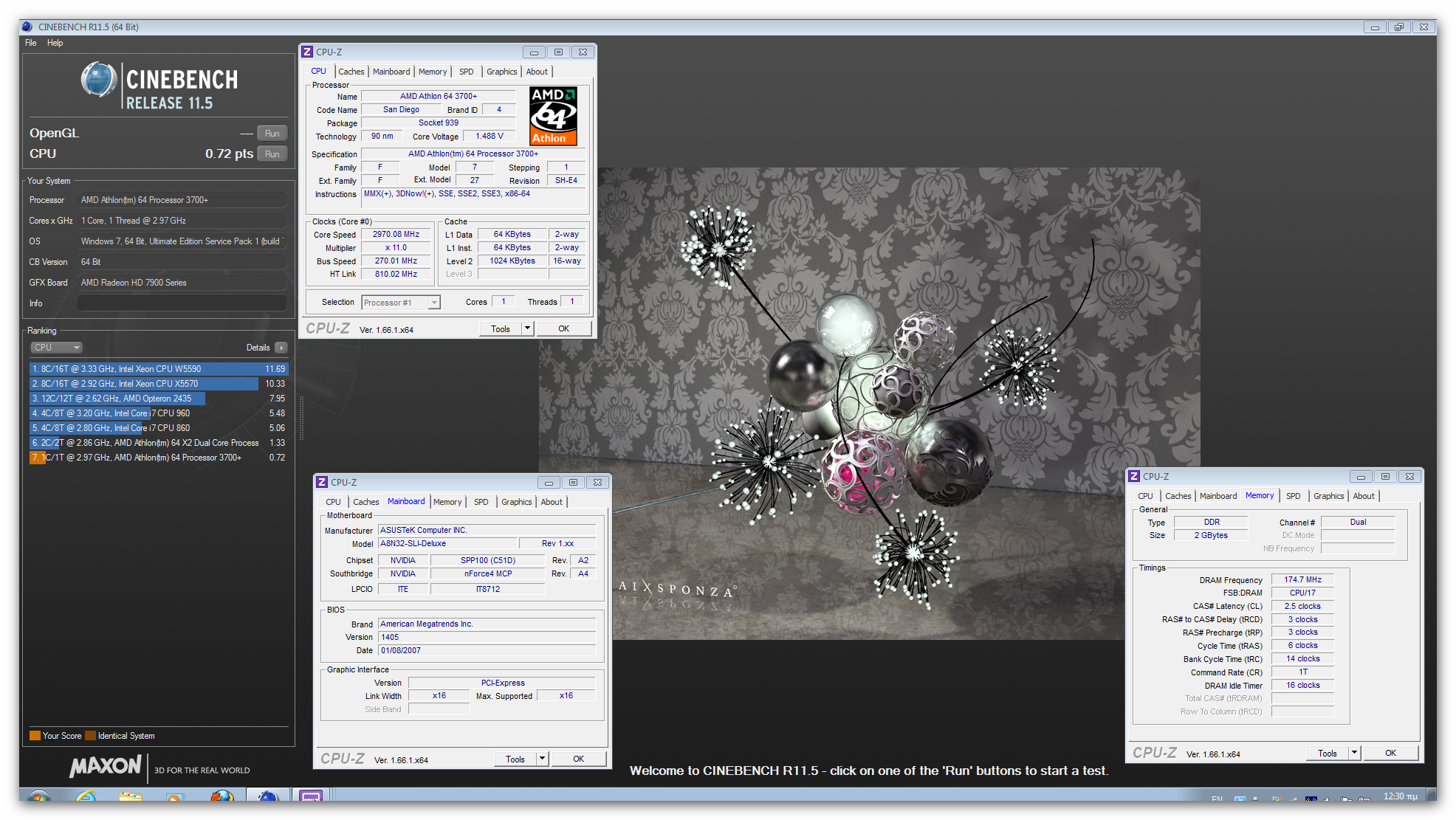Viewport: 1456px width, 820px height.
Task: Switch to Graphics tab in Mainboard CPU-Z window
Action: (516, 502)
